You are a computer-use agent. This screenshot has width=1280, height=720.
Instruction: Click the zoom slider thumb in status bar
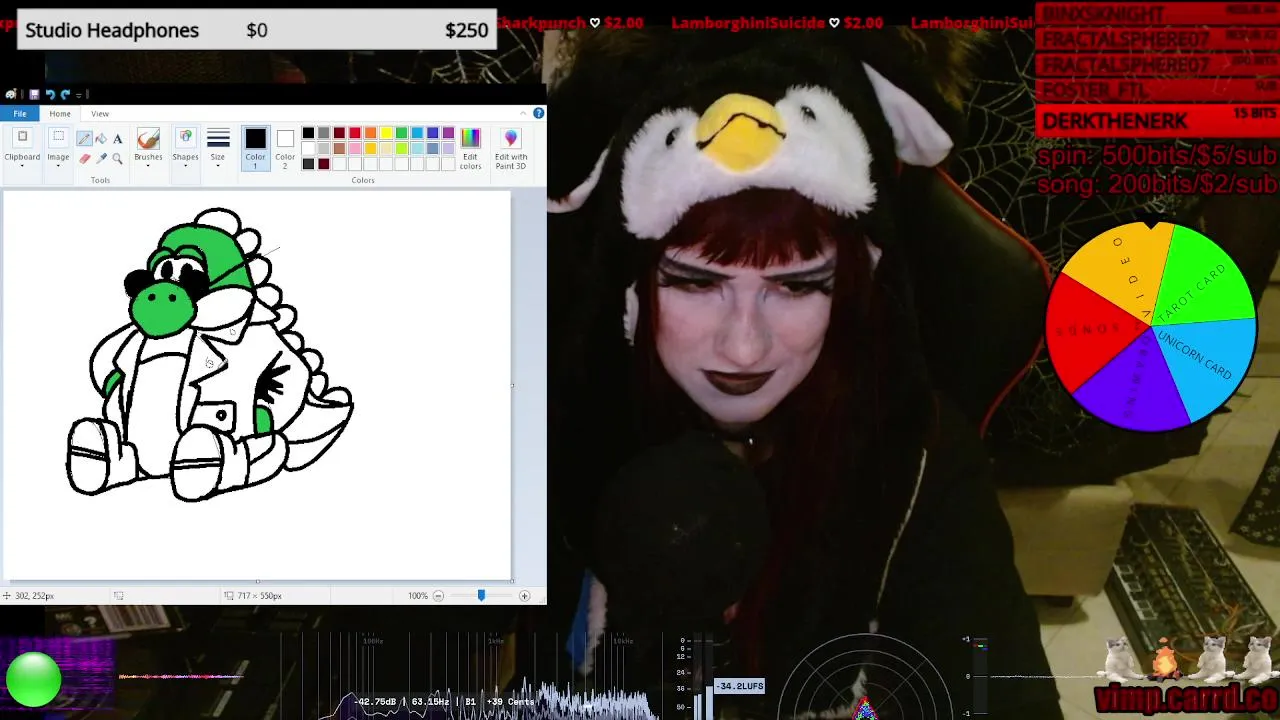481,596
